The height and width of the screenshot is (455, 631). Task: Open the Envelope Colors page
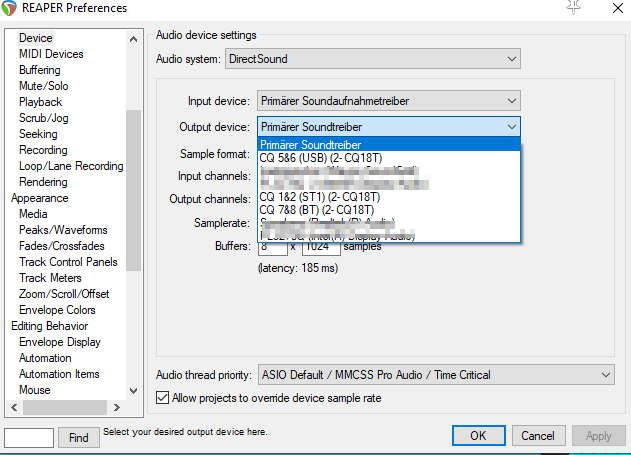click(x=57, y=310)
